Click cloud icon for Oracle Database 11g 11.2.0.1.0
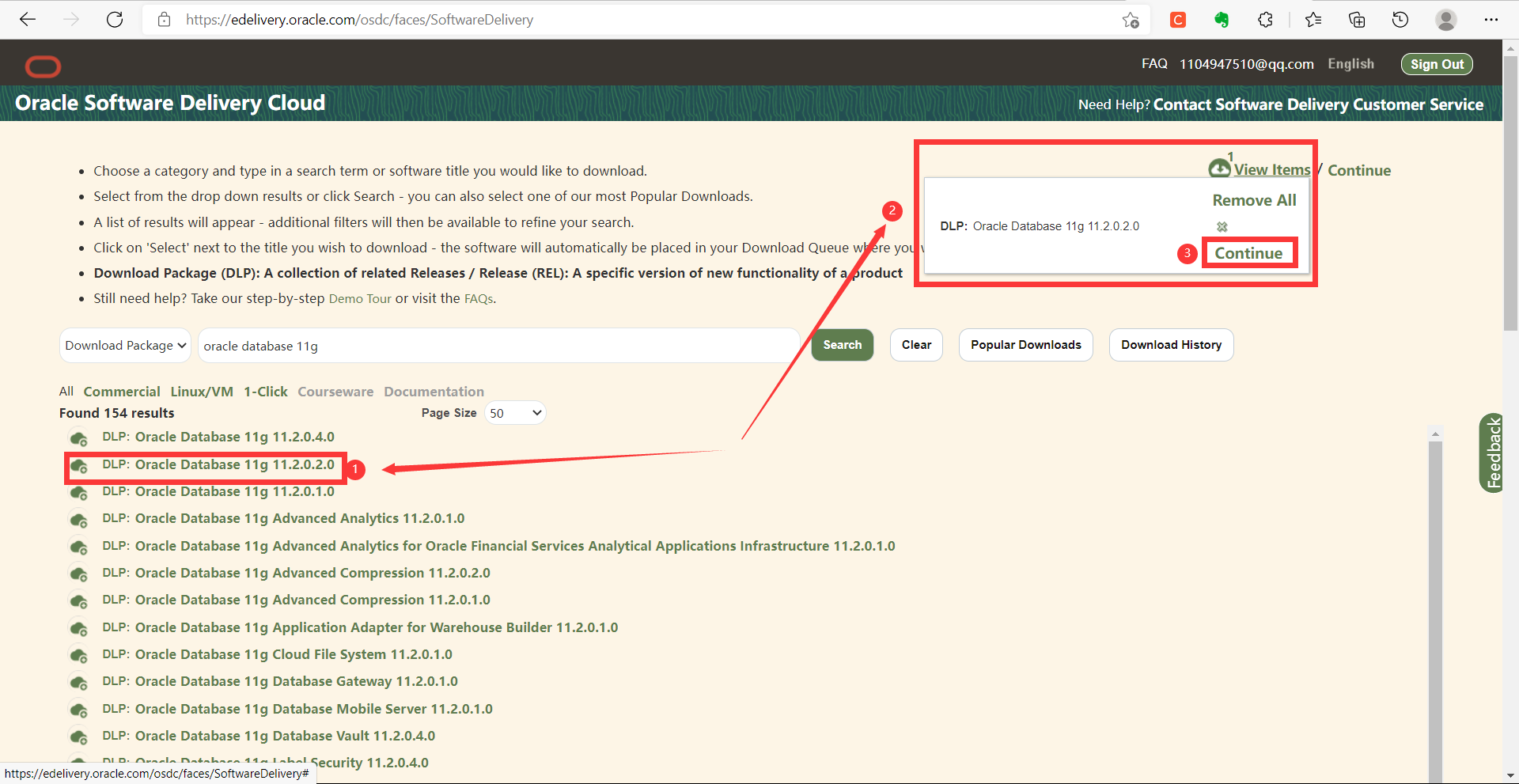Viewport: 1519px width, 784px height. pos(78,493)
